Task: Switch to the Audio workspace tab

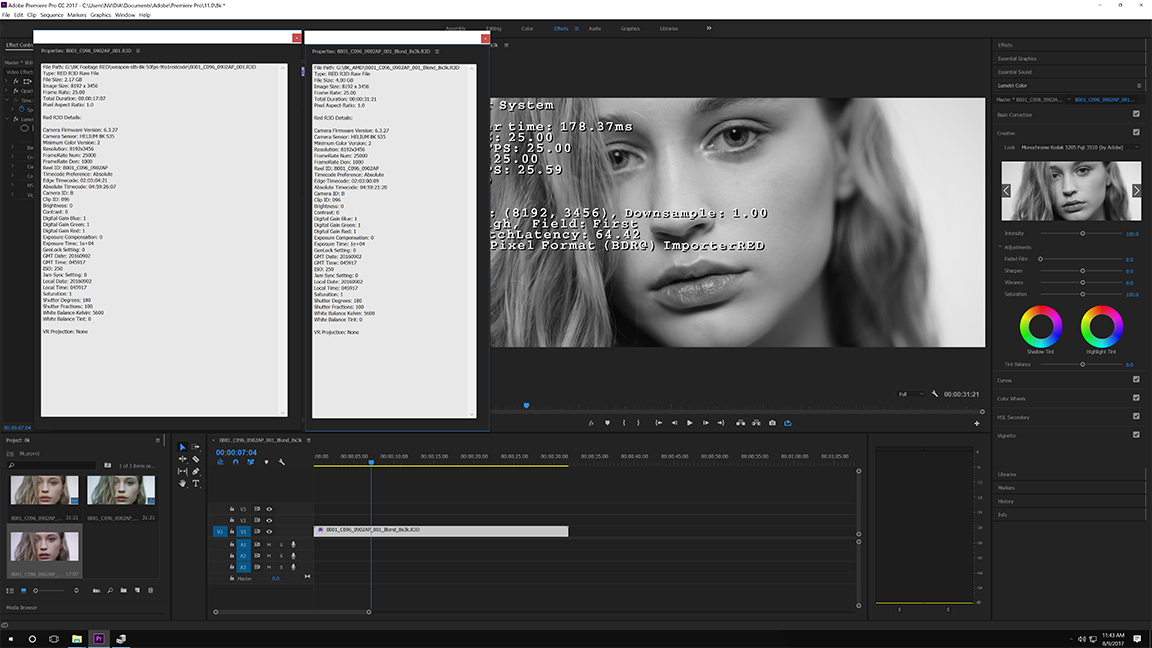Action: [595, 28]
